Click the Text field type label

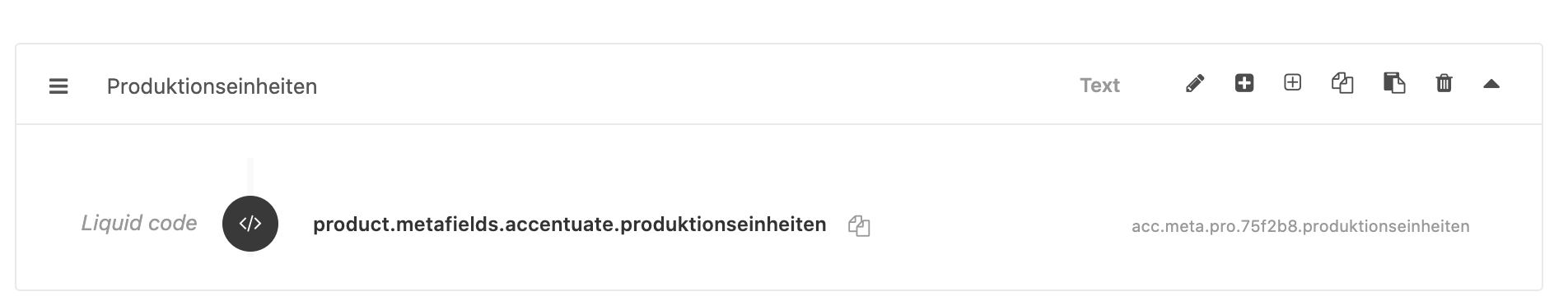(1099, 86)
